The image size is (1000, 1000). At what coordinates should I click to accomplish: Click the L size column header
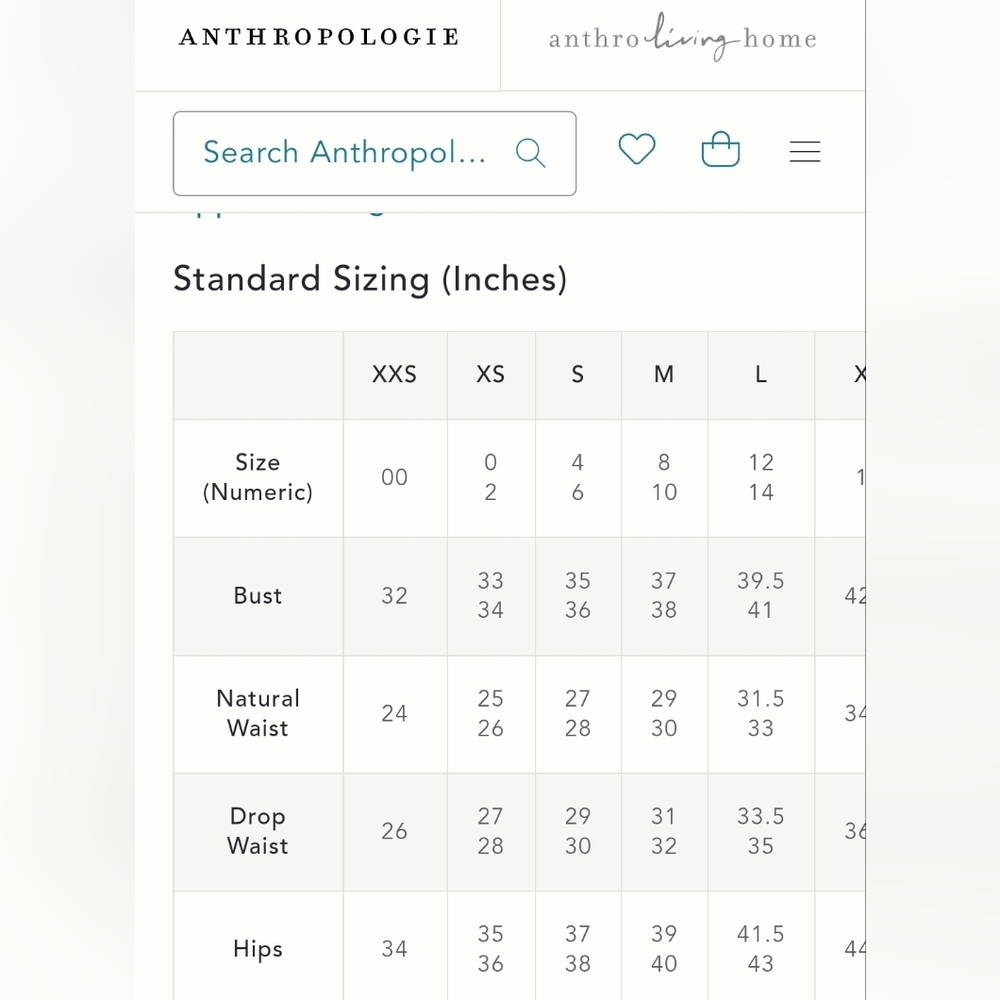tap(761, 374)
